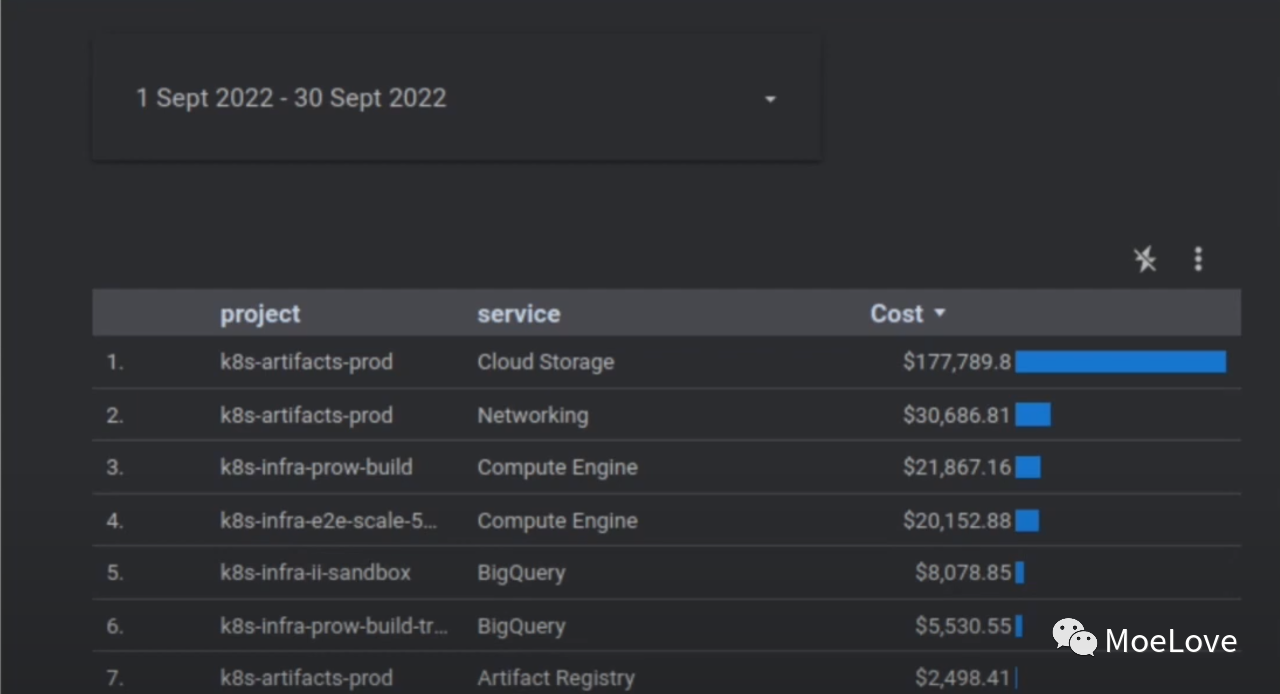The width and height of the screenshot is (1280, 694).
Task: Click the $2,498.41 cost value
Action: [x=963, y=678]
